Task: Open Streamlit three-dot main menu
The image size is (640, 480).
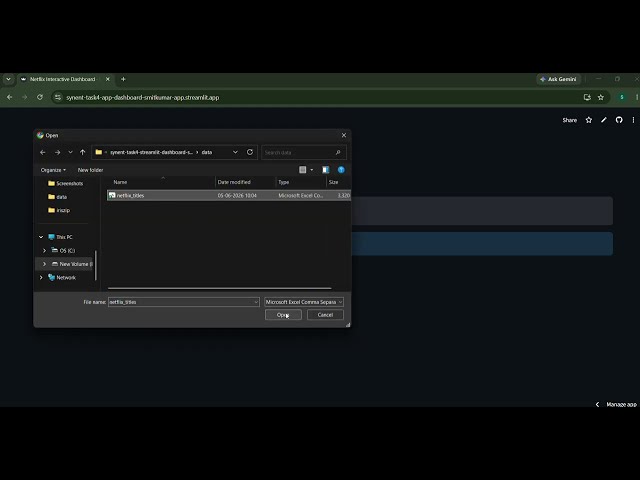Action: click(633, 120)
